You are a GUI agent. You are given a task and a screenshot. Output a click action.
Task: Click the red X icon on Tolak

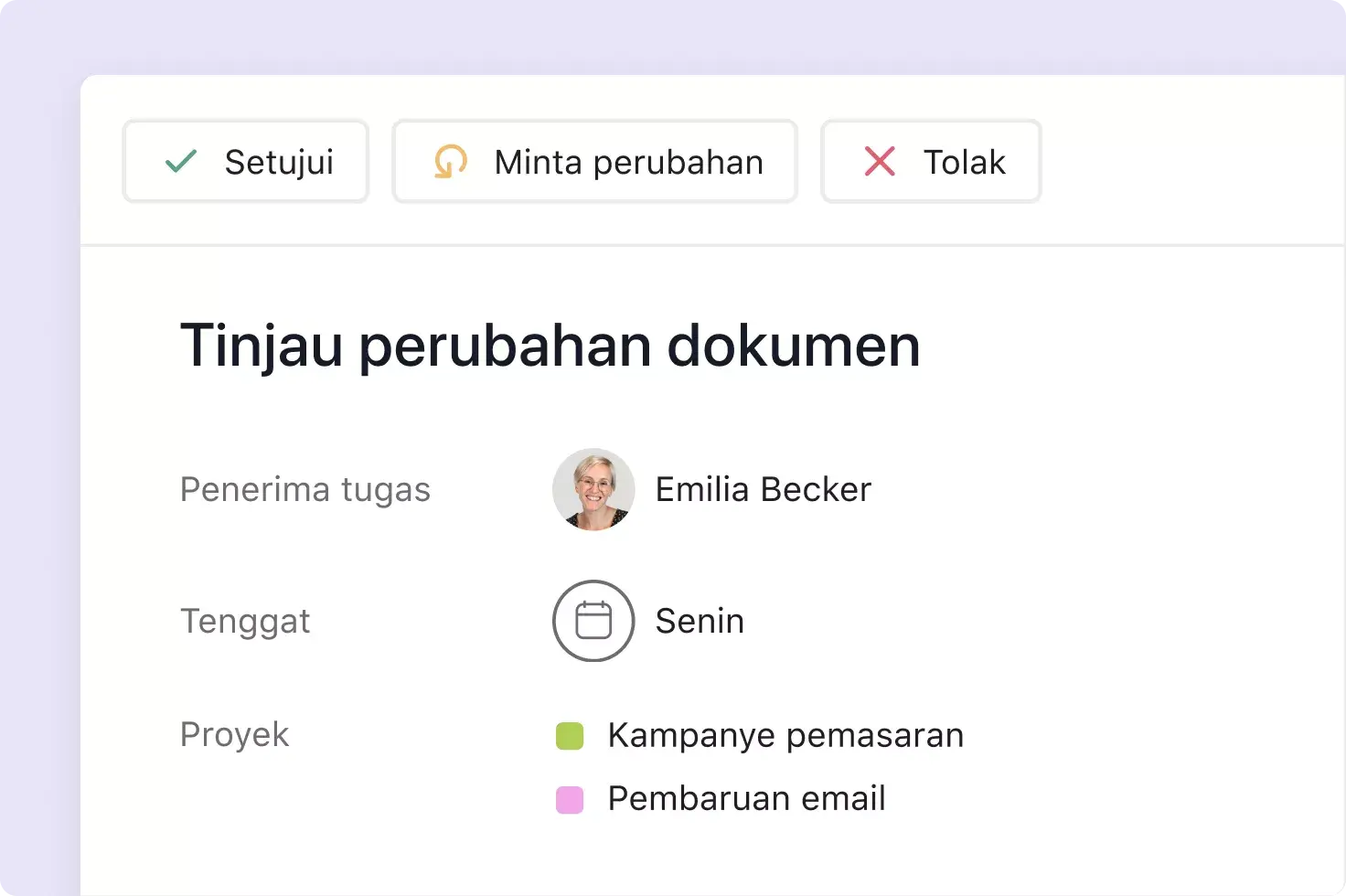tap(878, 161)
